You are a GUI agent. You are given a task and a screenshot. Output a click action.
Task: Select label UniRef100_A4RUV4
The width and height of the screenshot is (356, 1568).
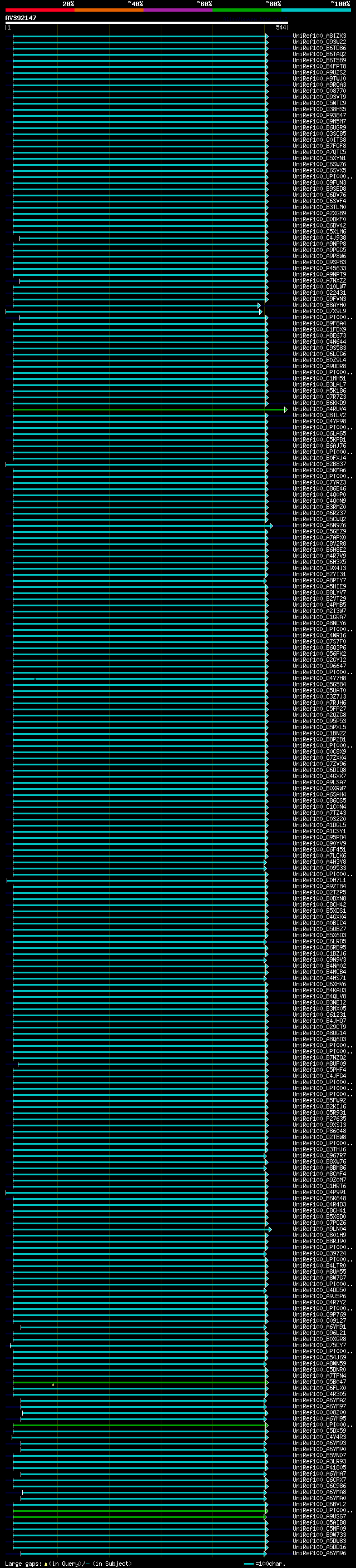pyautogui.click(x=319, y=409)
